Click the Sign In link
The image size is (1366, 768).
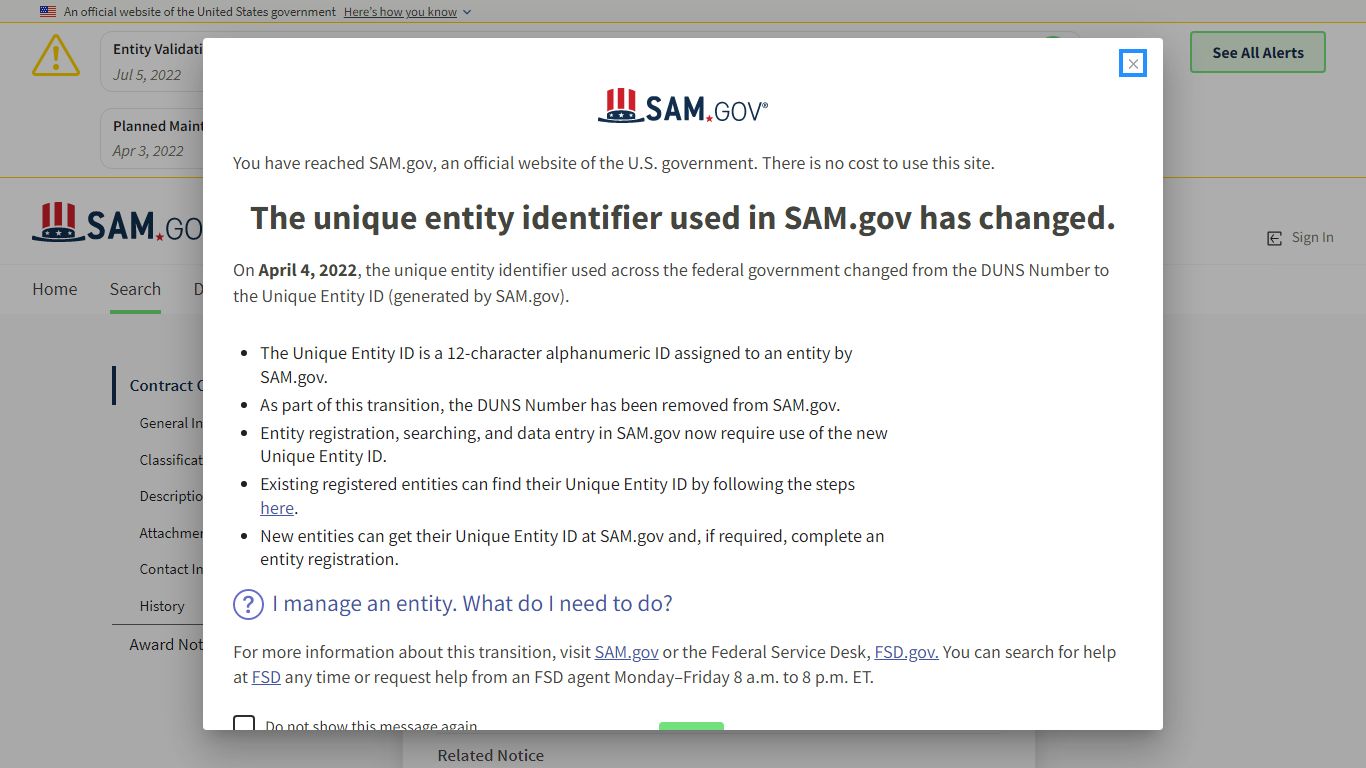tap(1312, 238)
